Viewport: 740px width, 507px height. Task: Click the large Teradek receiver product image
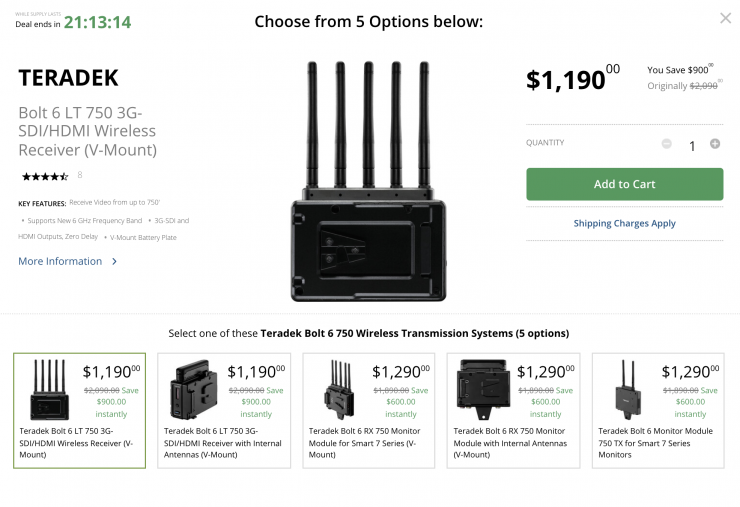(361, 180)
